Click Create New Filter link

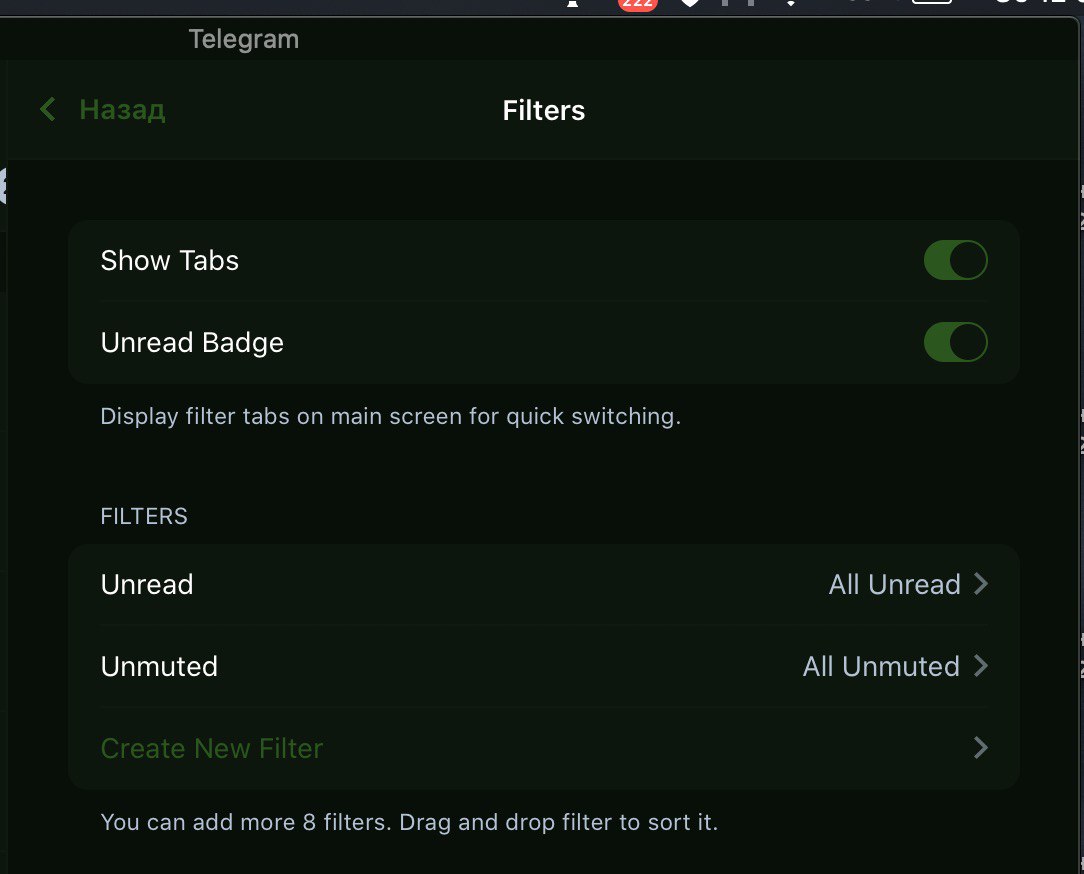212,748
